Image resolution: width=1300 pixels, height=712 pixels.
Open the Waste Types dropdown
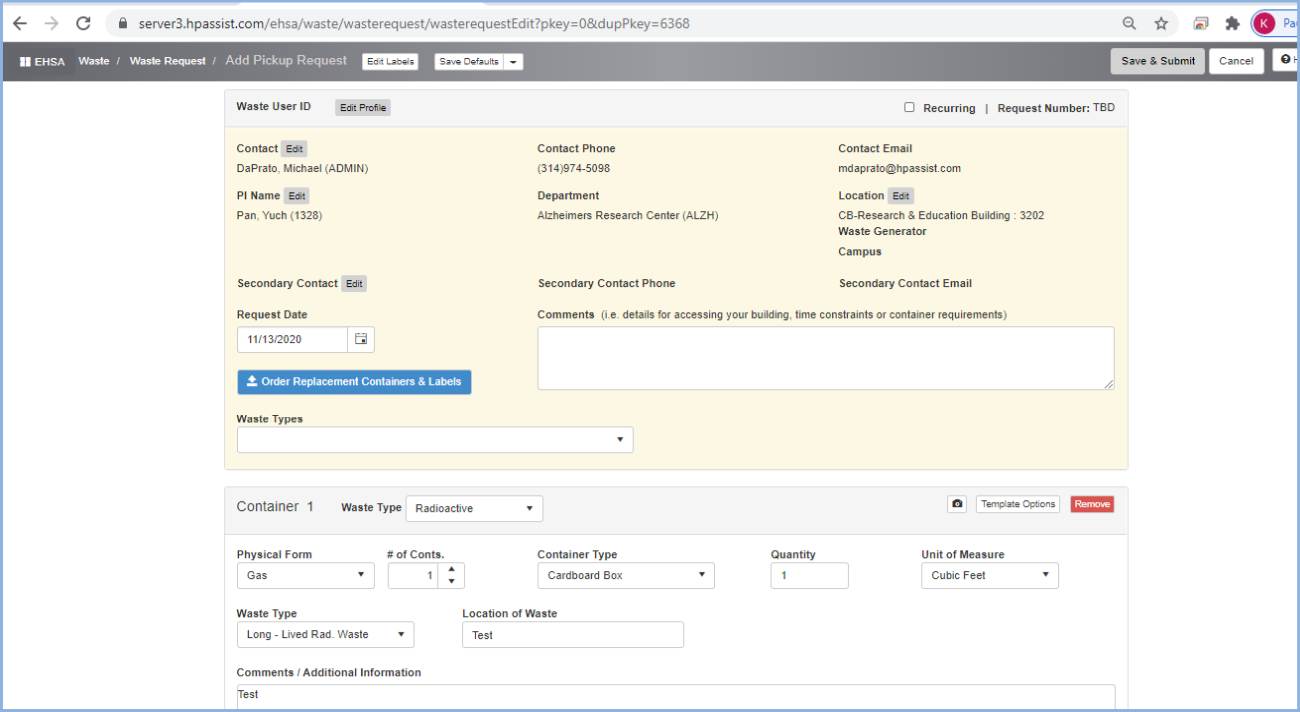coord(434,440)
